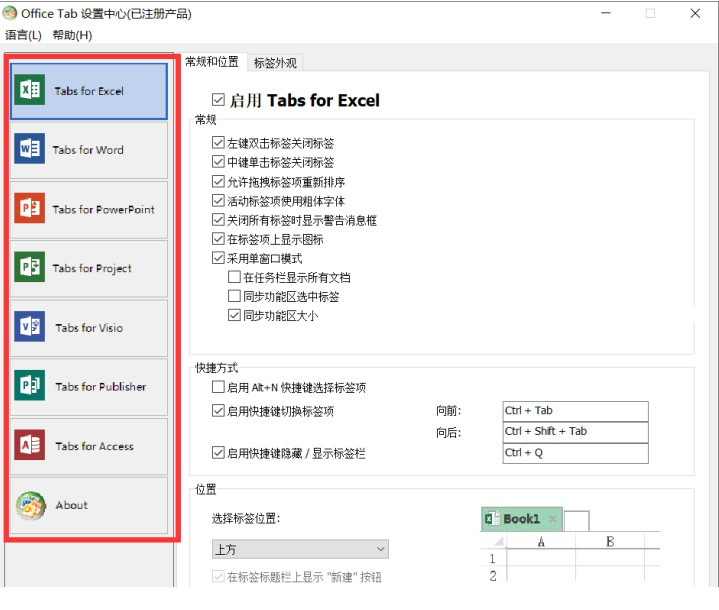Viewport: 719px width, 610px height.
Task: Click the Ctrl + Shift + Tab shortcut field
Action: click(575, 432)
